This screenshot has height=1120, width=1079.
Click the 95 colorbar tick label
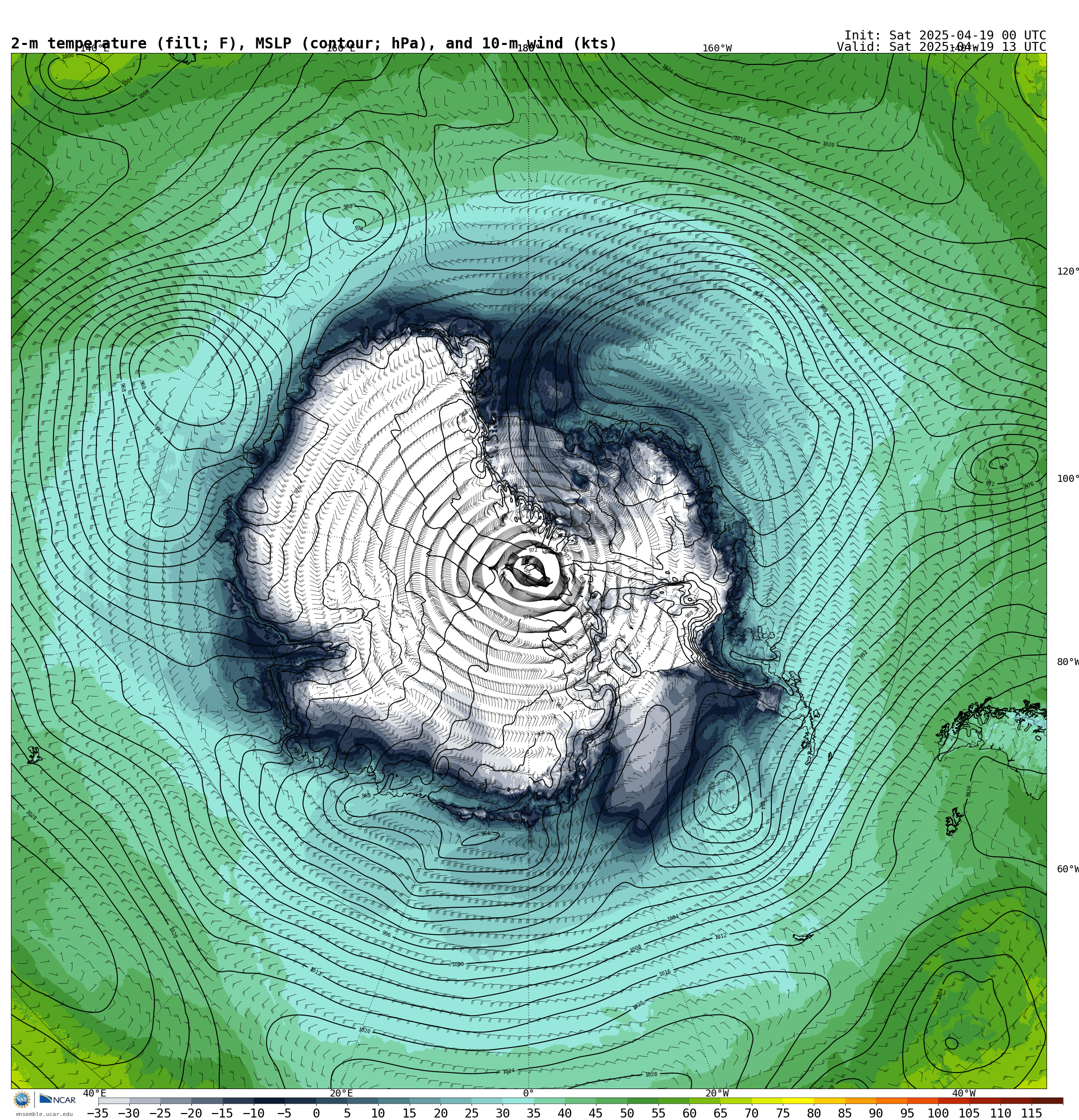[907, 1114]
